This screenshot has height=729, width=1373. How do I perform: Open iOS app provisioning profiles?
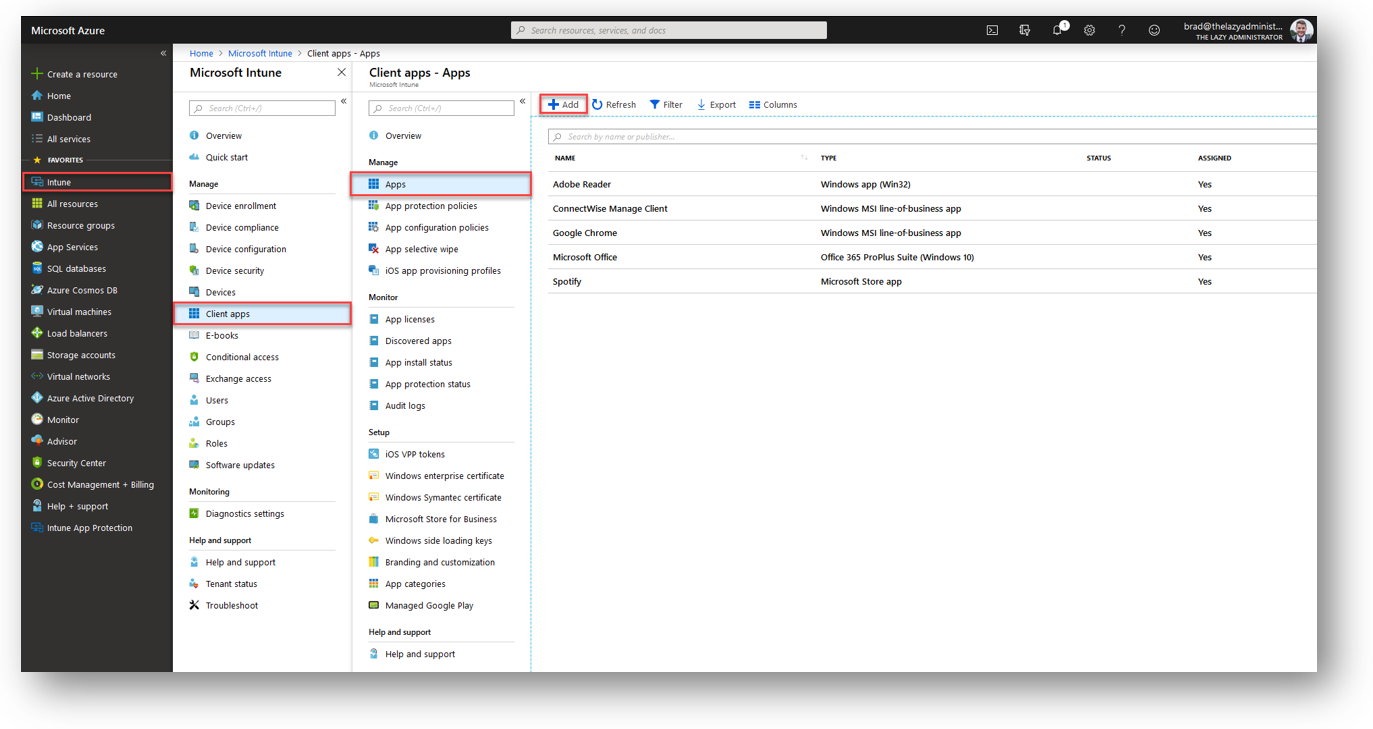pyautogui.click(x=441, y=271)
